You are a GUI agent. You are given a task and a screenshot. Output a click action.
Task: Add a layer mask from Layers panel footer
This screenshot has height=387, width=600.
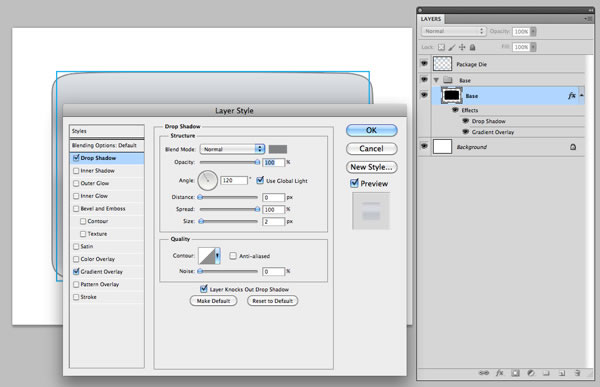point(515,372)
